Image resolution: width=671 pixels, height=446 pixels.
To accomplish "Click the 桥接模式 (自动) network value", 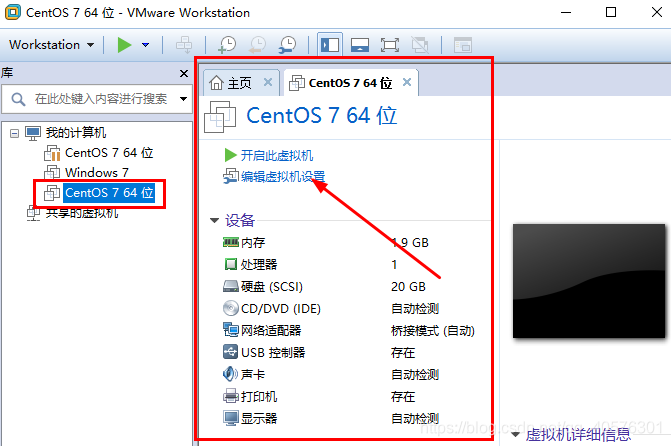I will pyautogui.click(x=433, y=331).
